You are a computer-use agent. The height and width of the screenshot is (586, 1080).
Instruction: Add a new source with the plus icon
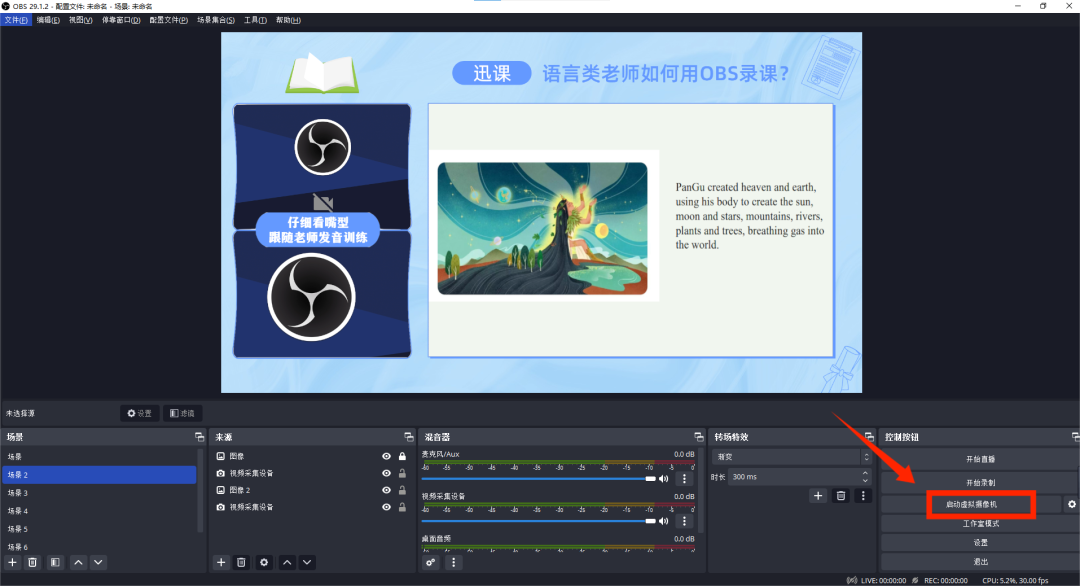[221, 562]
